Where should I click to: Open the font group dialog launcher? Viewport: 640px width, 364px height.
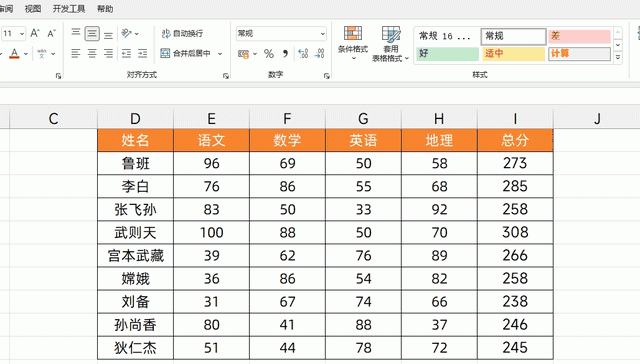58,76
